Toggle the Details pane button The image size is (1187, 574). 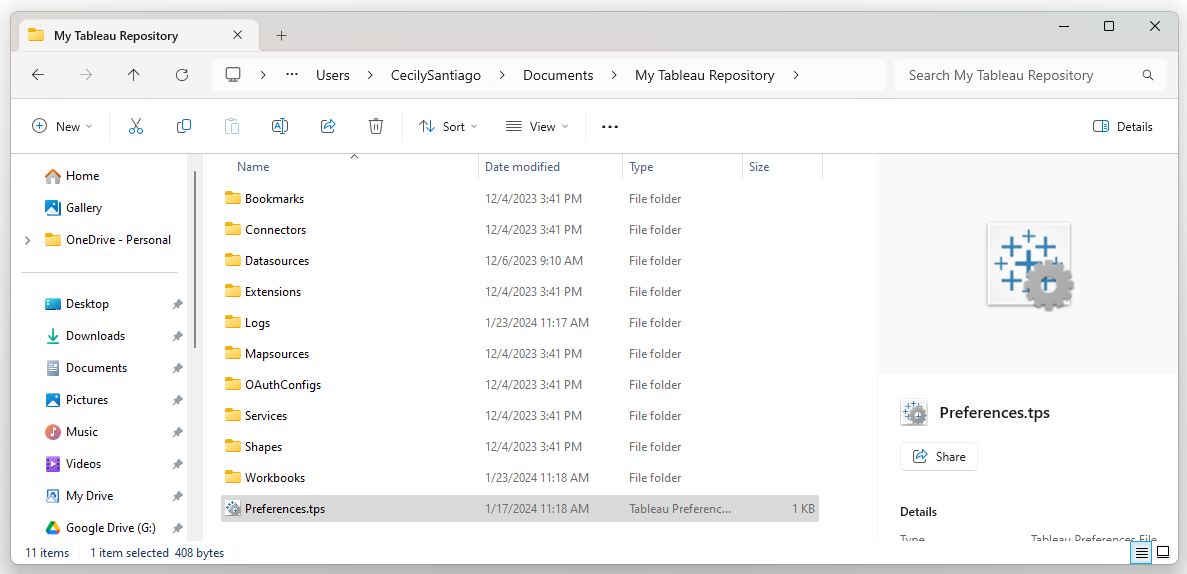click(1123, 126)
